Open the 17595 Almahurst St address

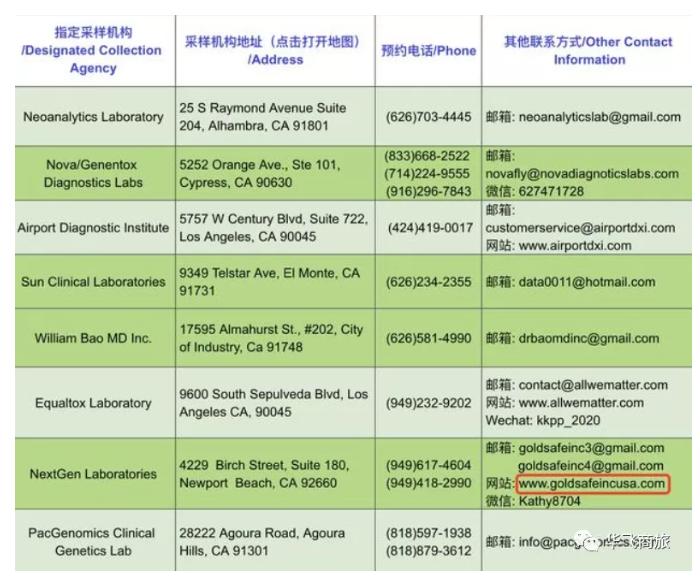tap(271, 339)
